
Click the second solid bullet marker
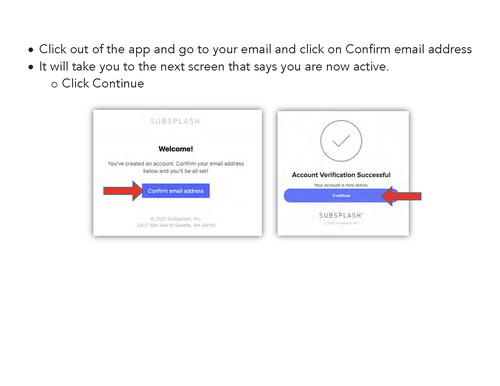click(31, 67)
